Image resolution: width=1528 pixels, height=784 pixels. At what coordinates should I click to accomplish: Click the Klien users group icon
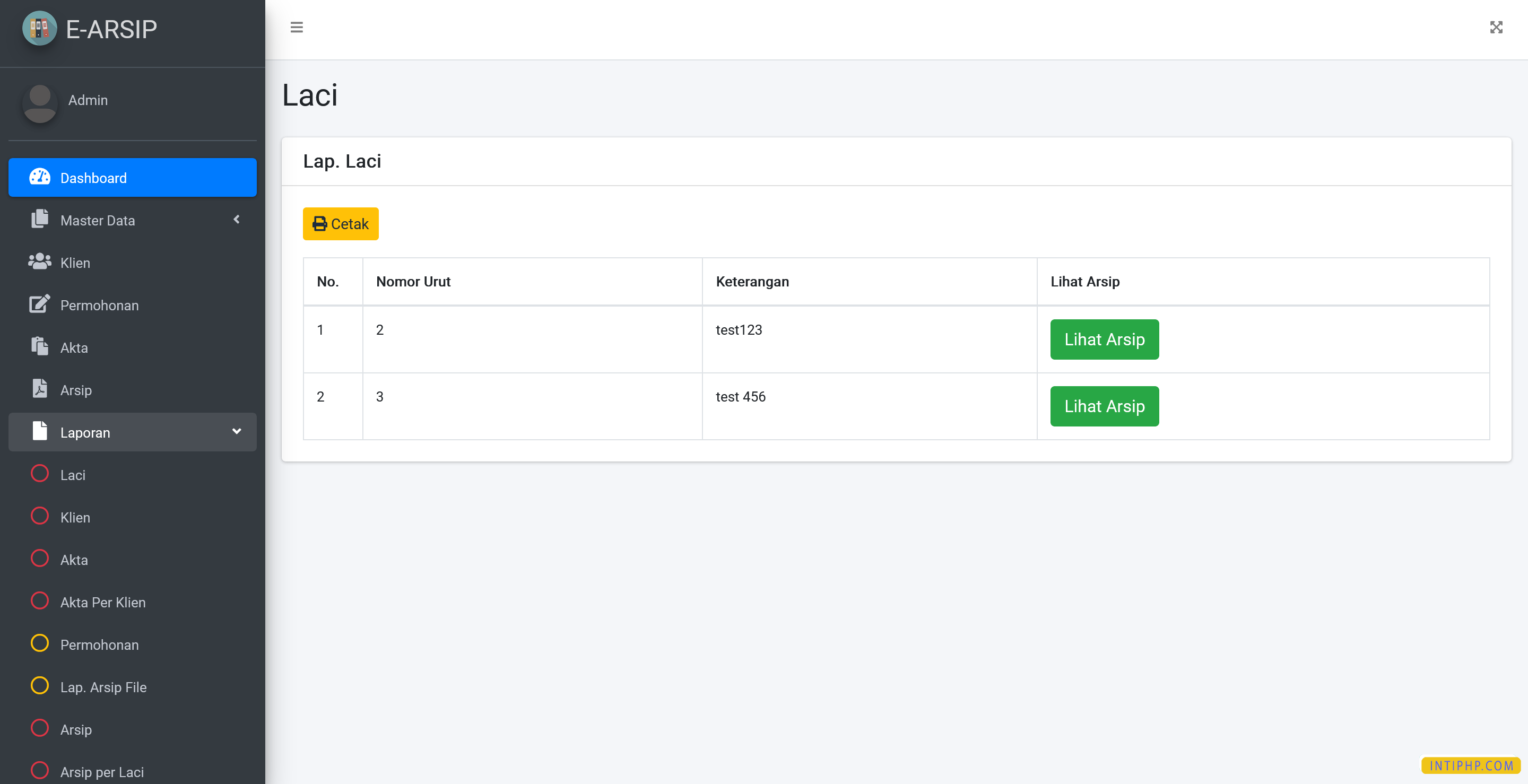(x=40, y=262)
